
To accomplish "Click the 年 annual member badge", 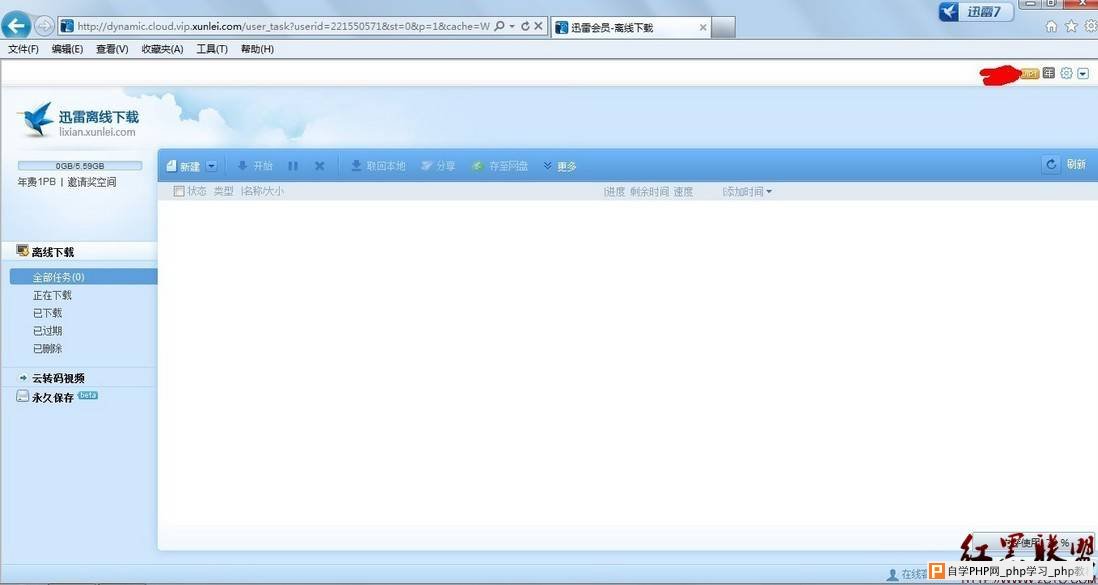I will click(x=1048, y=73).
